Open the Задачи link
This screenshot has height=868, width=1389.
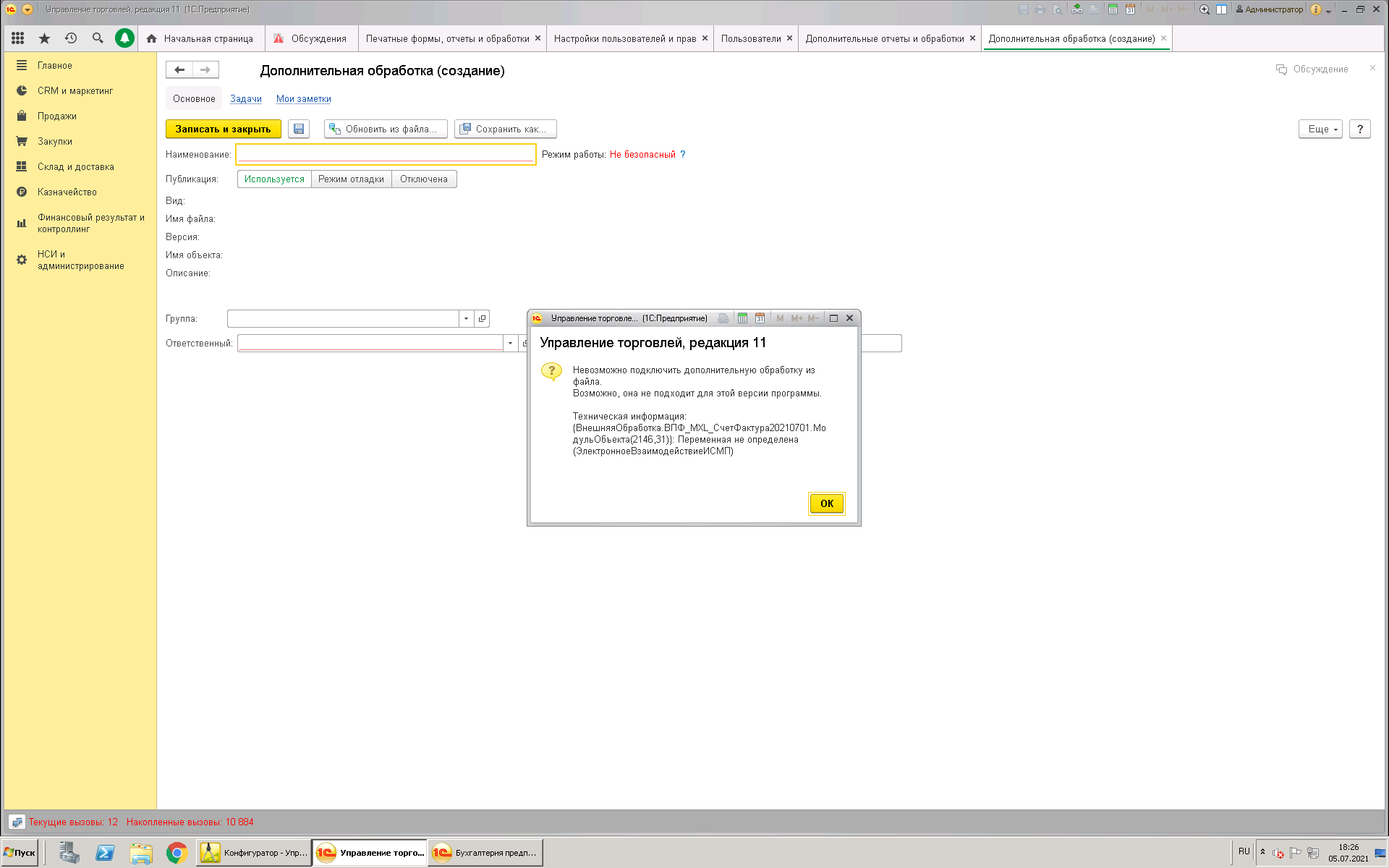(x=246, y=99)
